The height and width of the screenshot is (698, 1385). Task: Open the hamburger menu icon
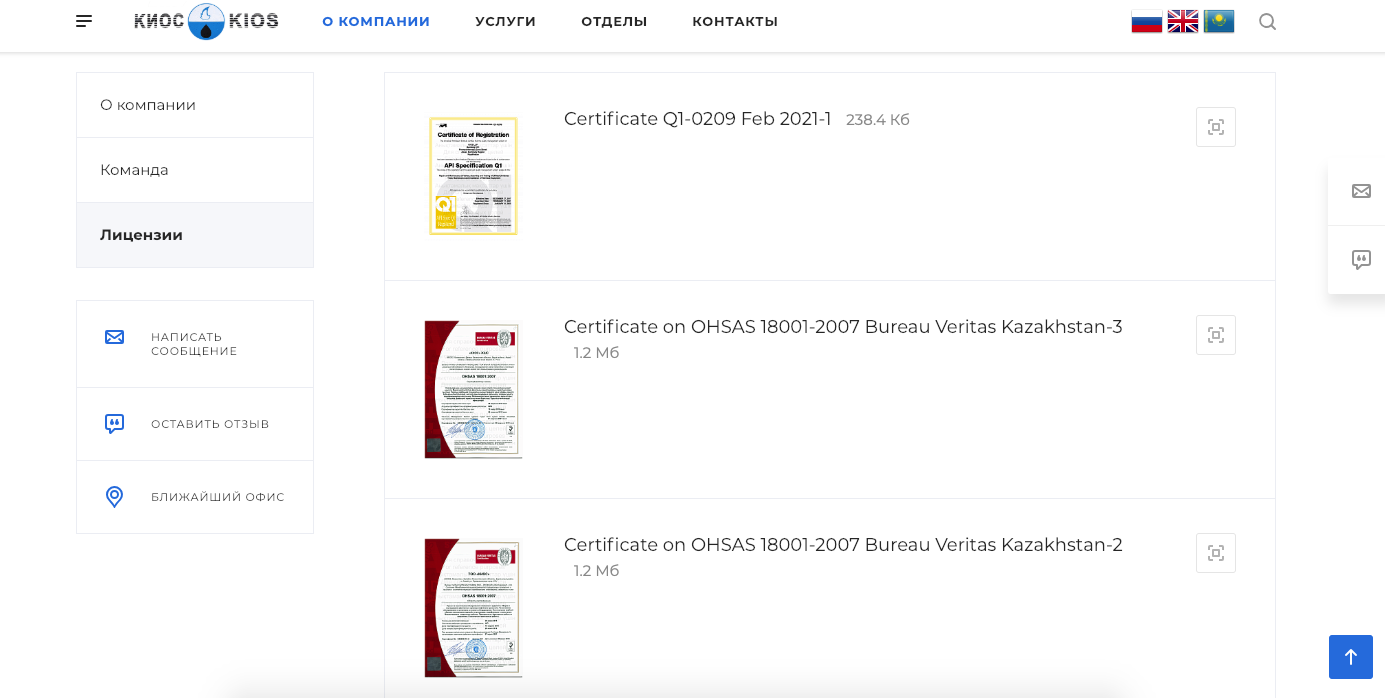(x=84, y=21)
